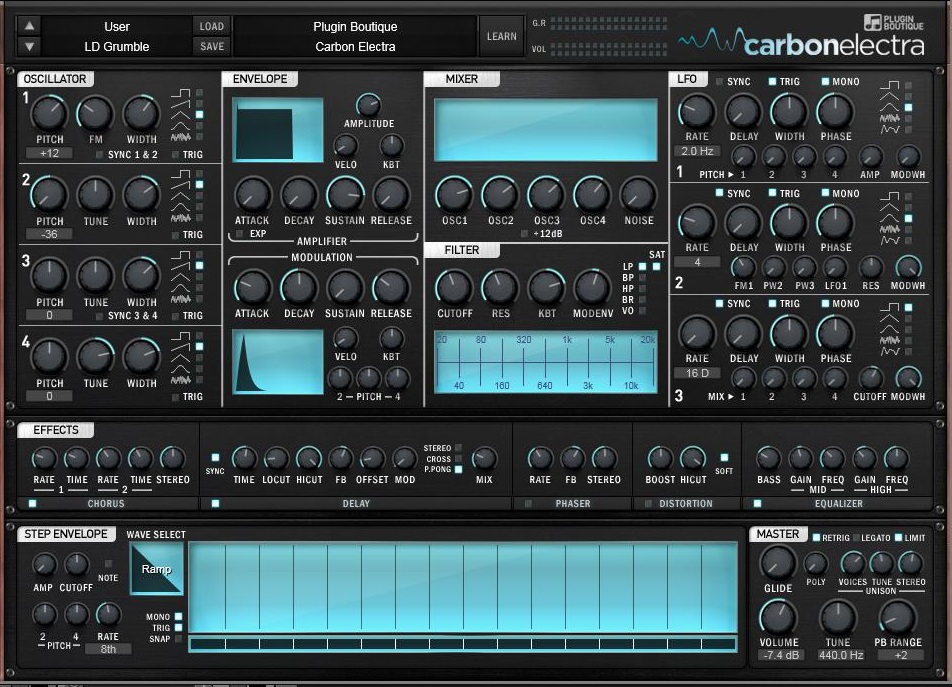Click the LEARN button
Screen dimensions: 952x687
502,36
